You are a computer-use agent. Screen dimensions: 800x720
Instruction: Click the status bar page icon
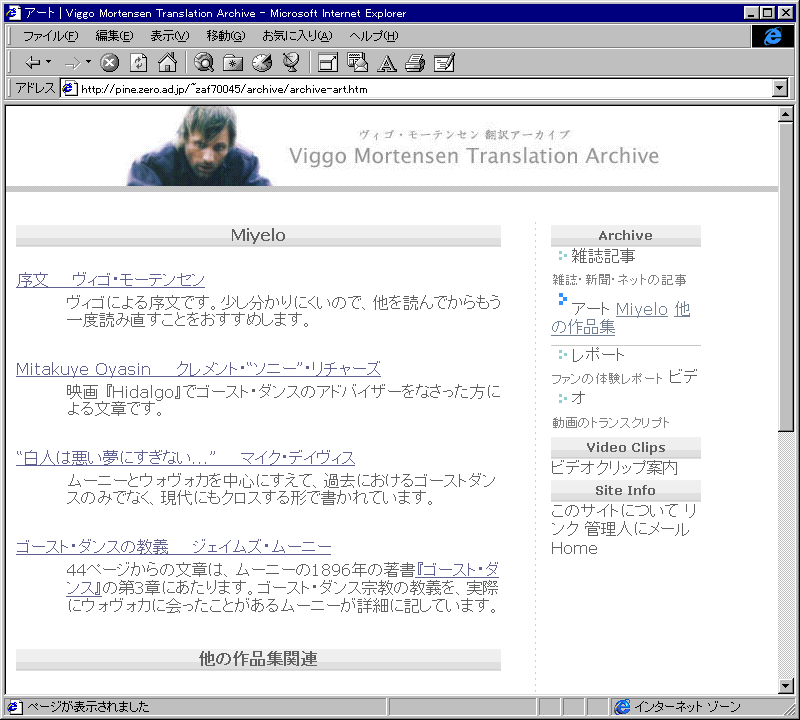point(14,707)
